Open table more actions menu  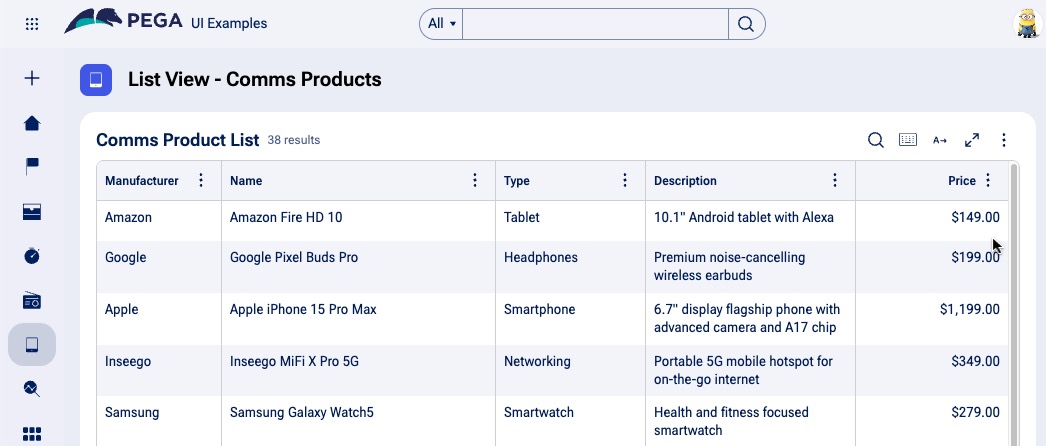(1004, 140)
